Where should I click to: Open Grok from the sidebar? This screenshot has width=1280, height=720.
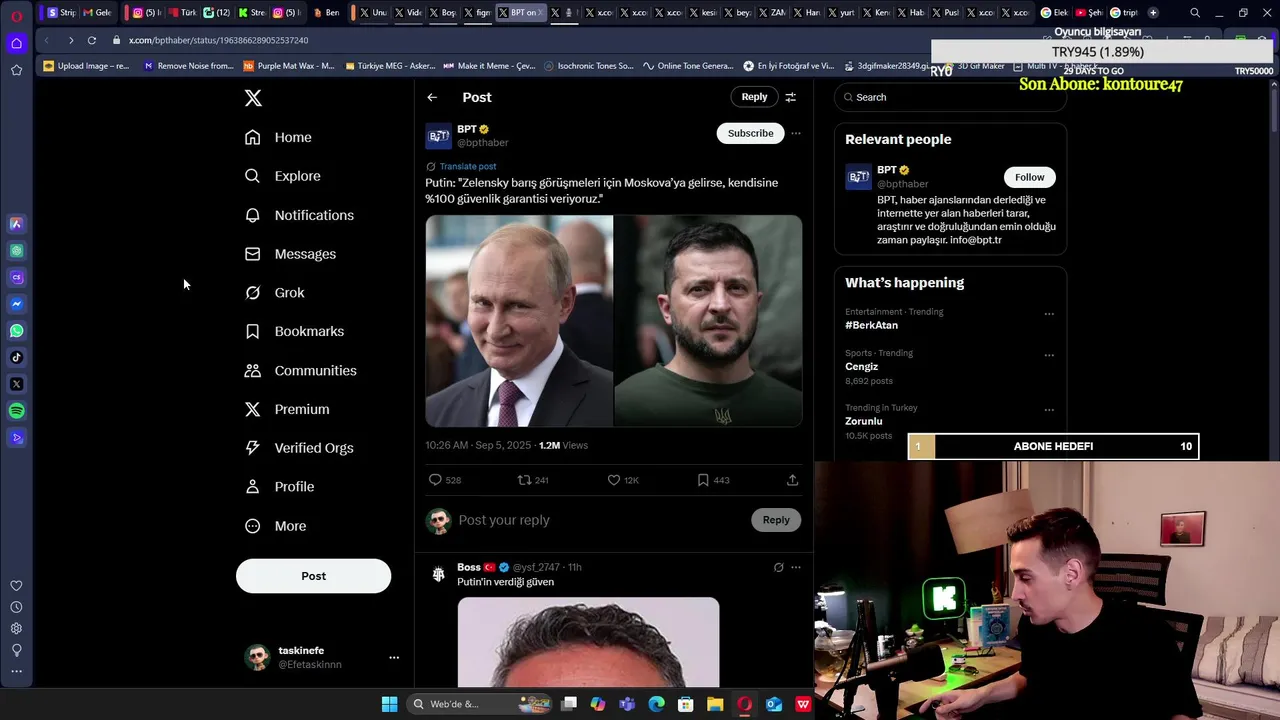275,293
